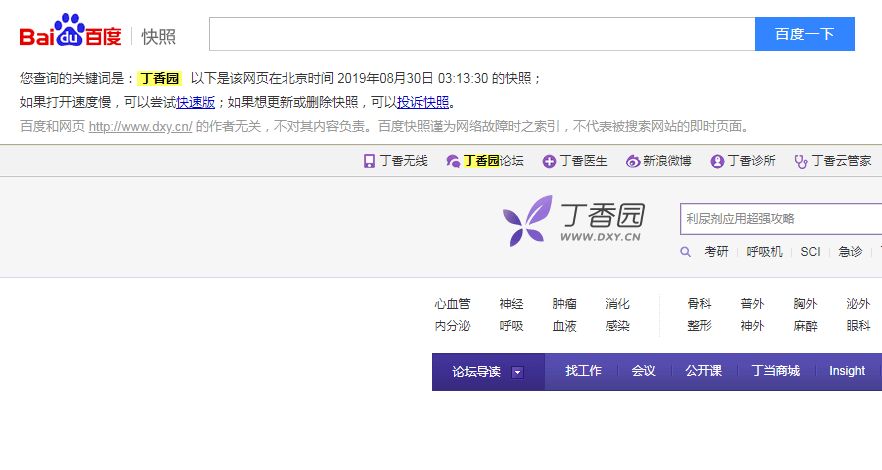This screenshot has height=470, width=882.
Task: Open the 丁香诊所 link
Action: click(752, 161)
